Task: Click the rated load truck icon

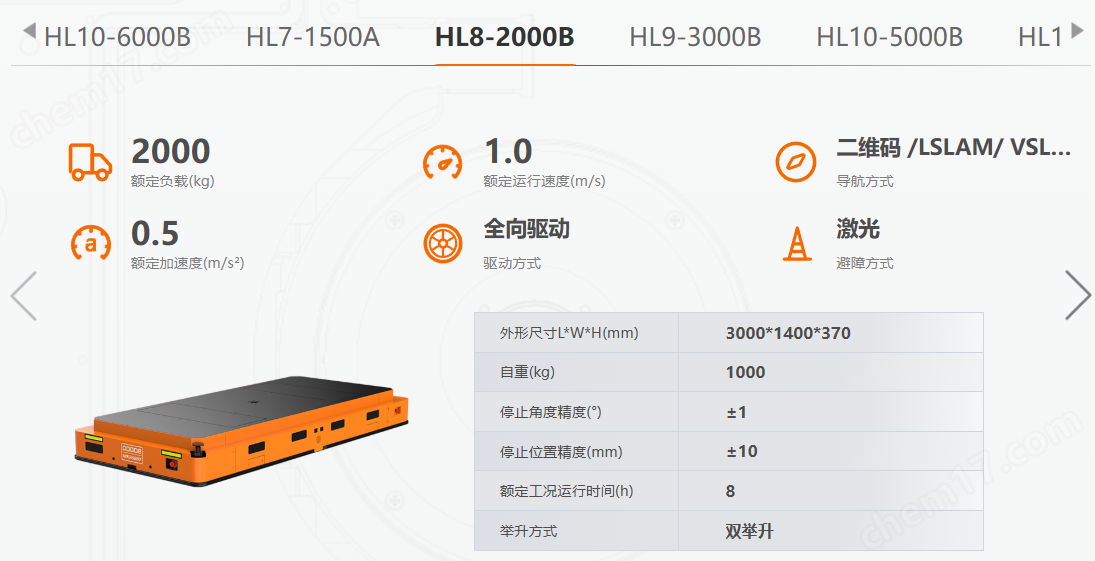Action: click(x=90, y=162)
